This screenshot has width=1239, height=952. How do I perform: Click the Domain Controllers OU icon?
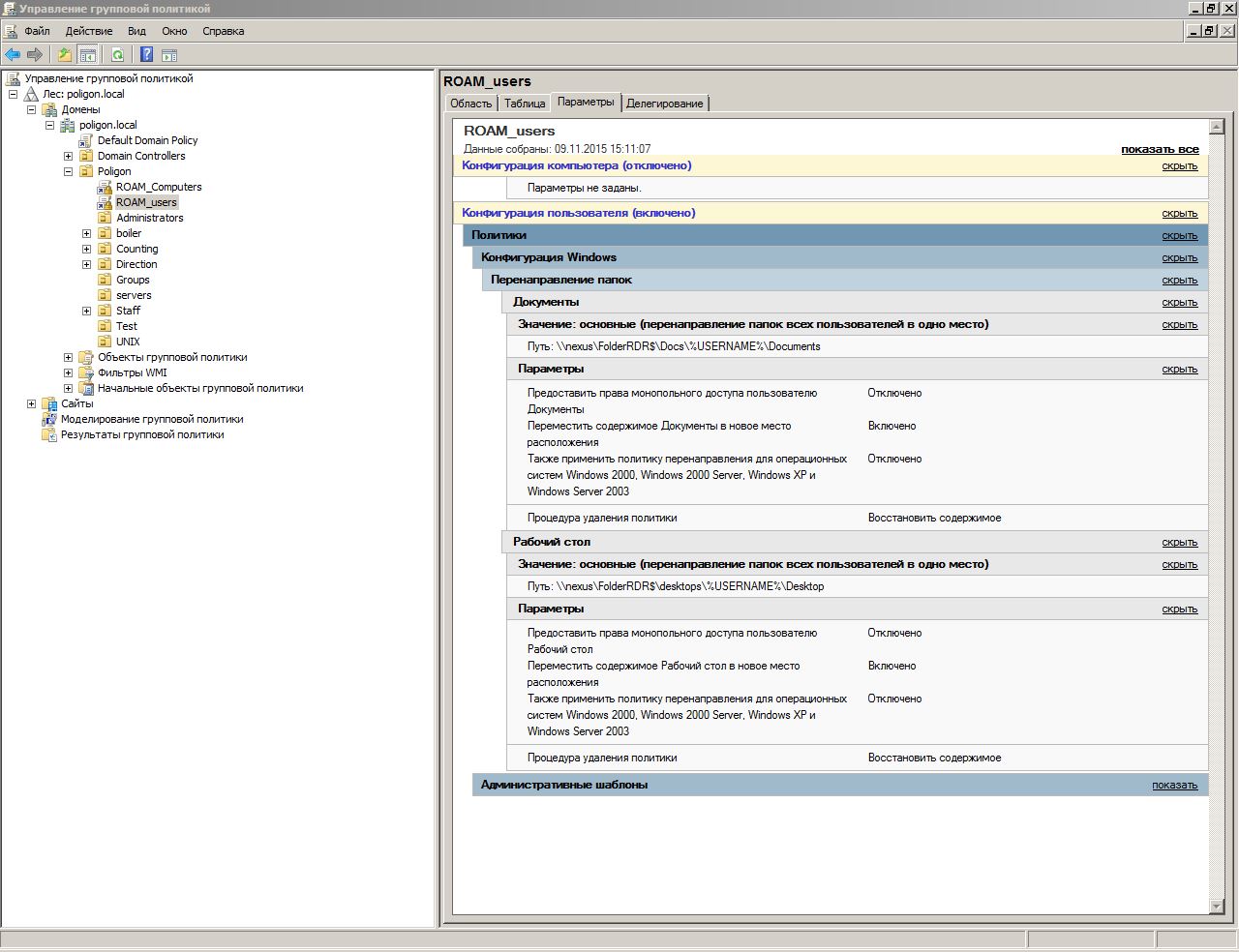[86, 156]
